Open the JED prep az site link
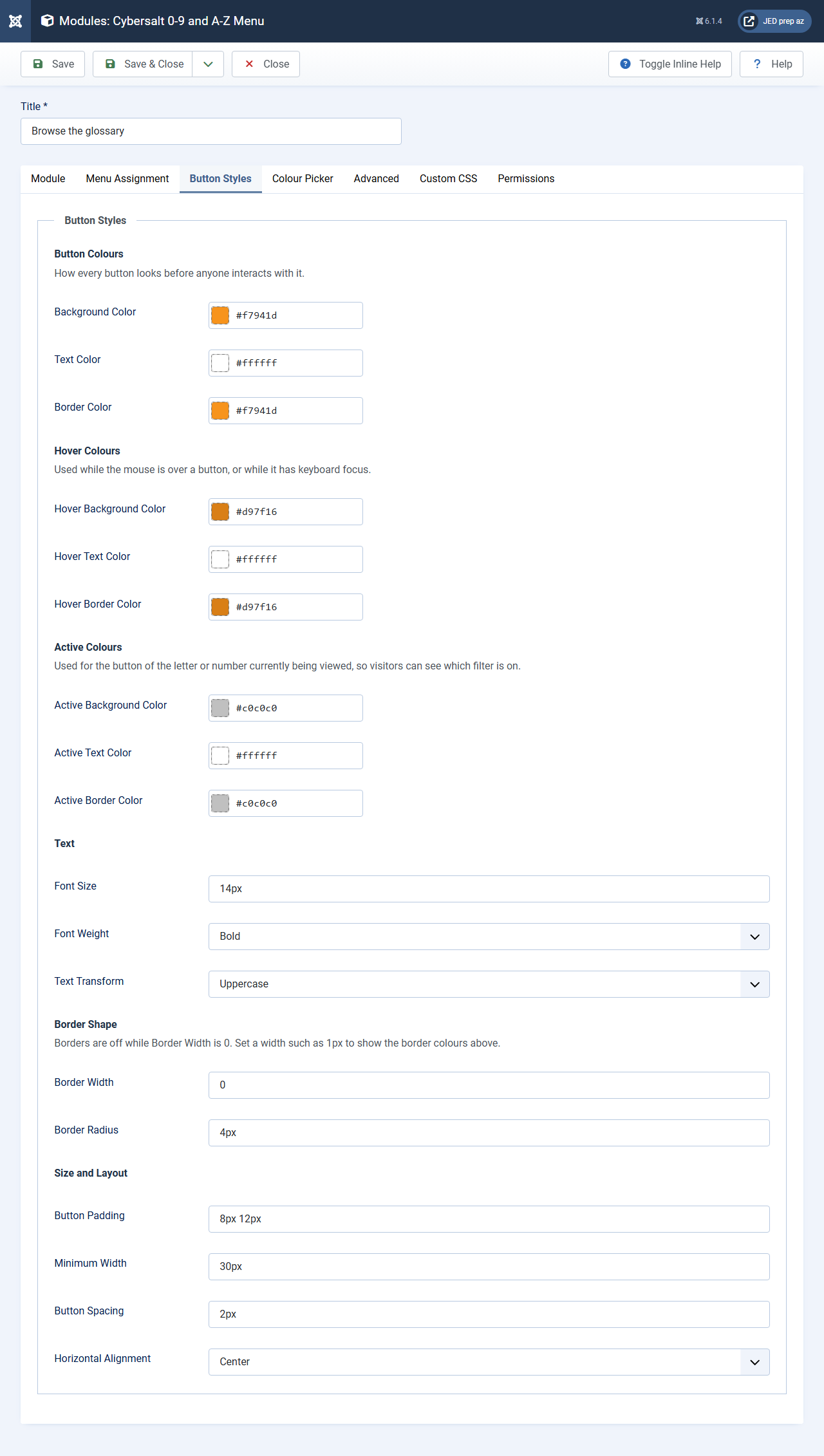Image resolution: width=824 pixels, height=1456 pixels. click(774, 21)
